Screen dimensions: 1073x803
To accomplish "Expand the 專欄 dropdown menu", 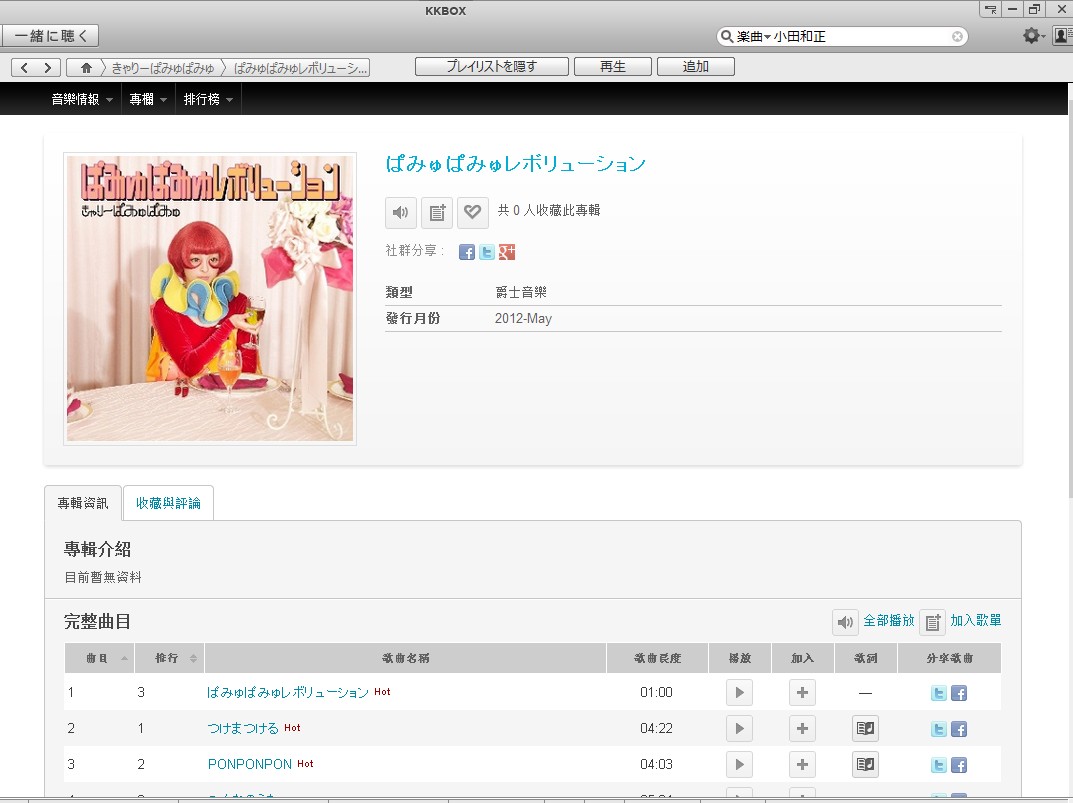I will tap(148, 99).
